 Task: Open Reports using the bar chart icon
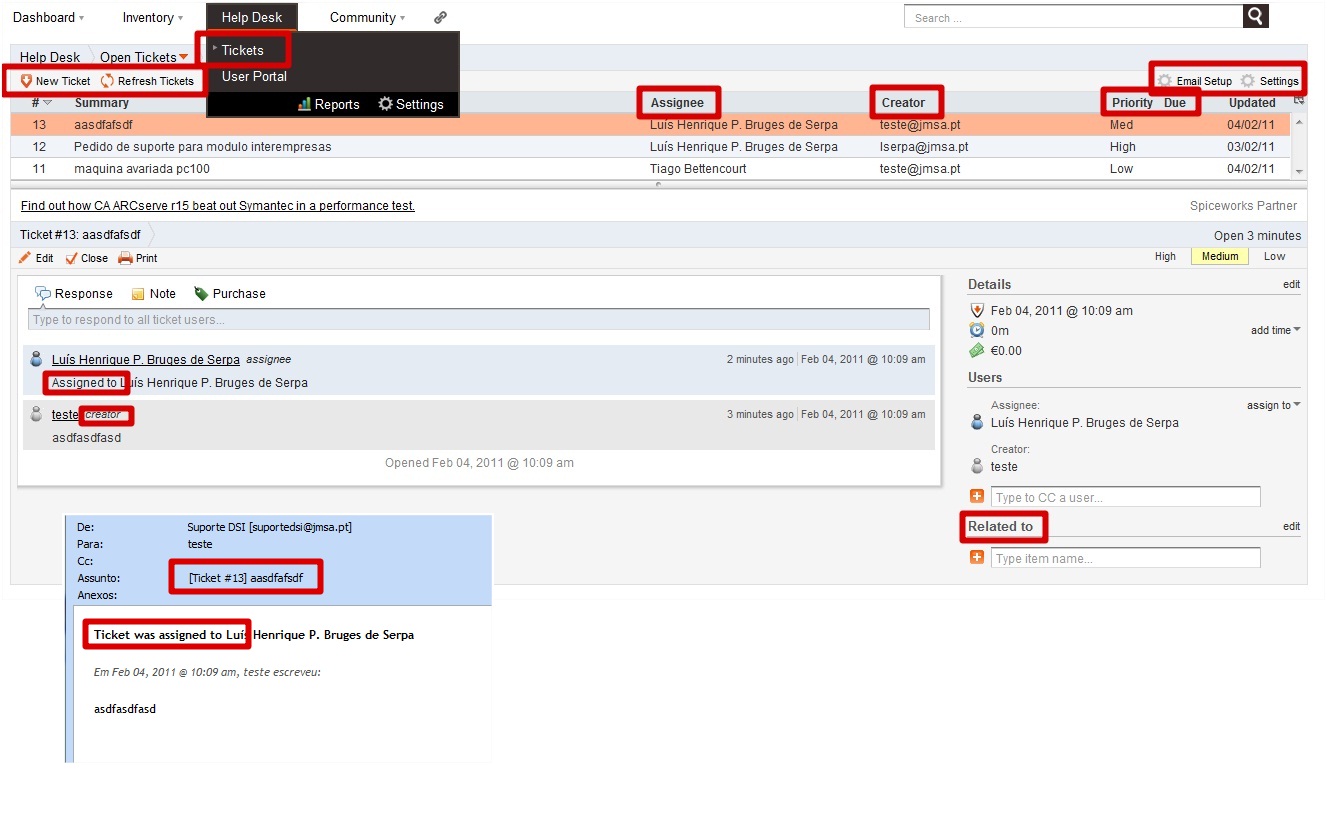[x=305, y=103]
